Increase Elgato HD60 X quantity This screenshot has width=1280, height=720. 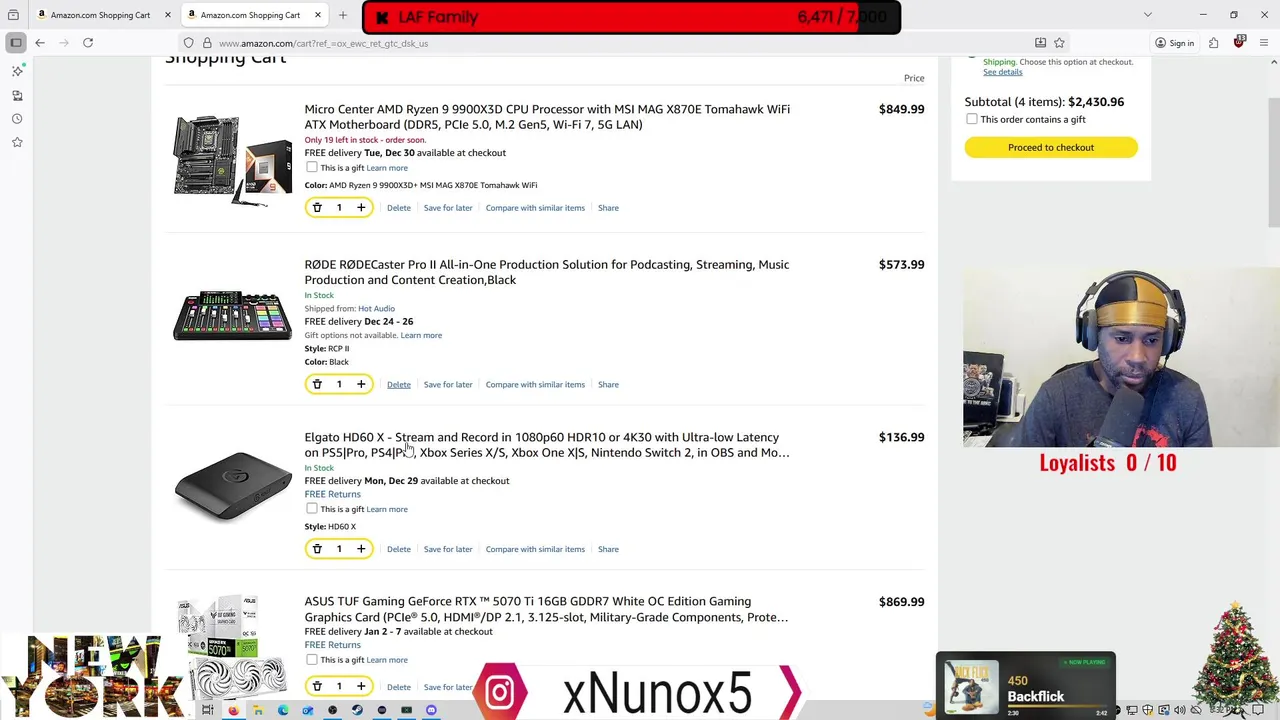pos(361,549)
